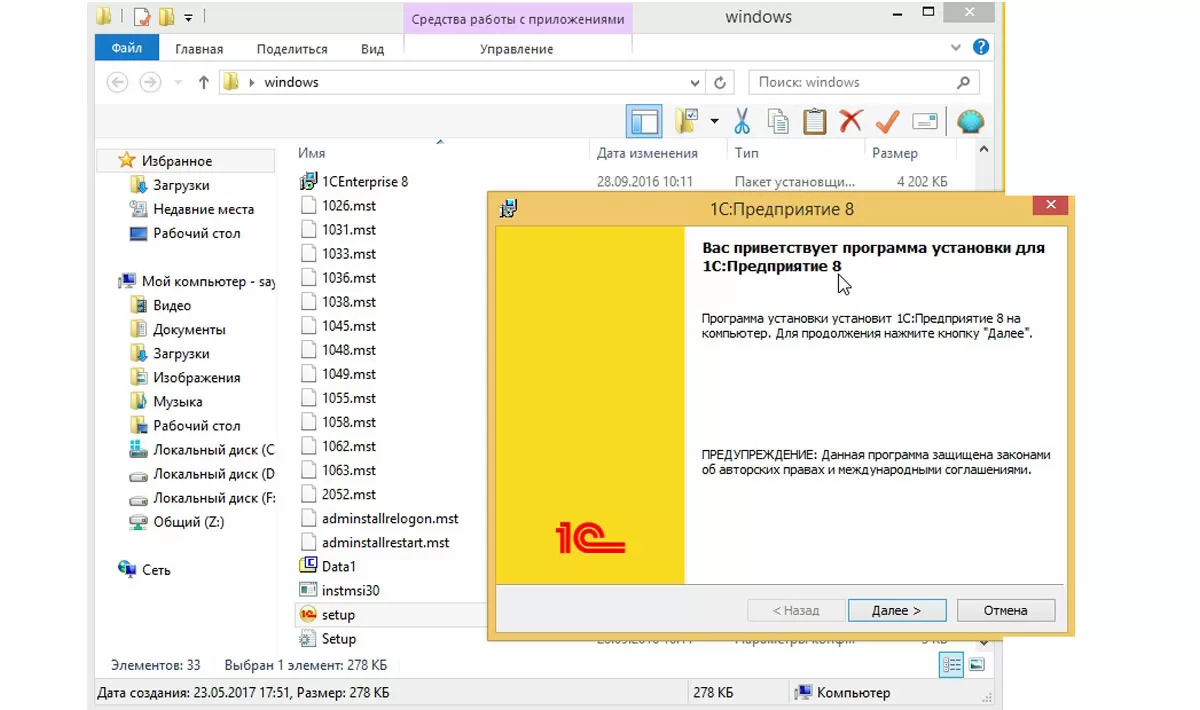The image size is (1200, 710).
Task: Open Видео folder in navigation pane
Action: pyautogui.click(x=161, y=306)
